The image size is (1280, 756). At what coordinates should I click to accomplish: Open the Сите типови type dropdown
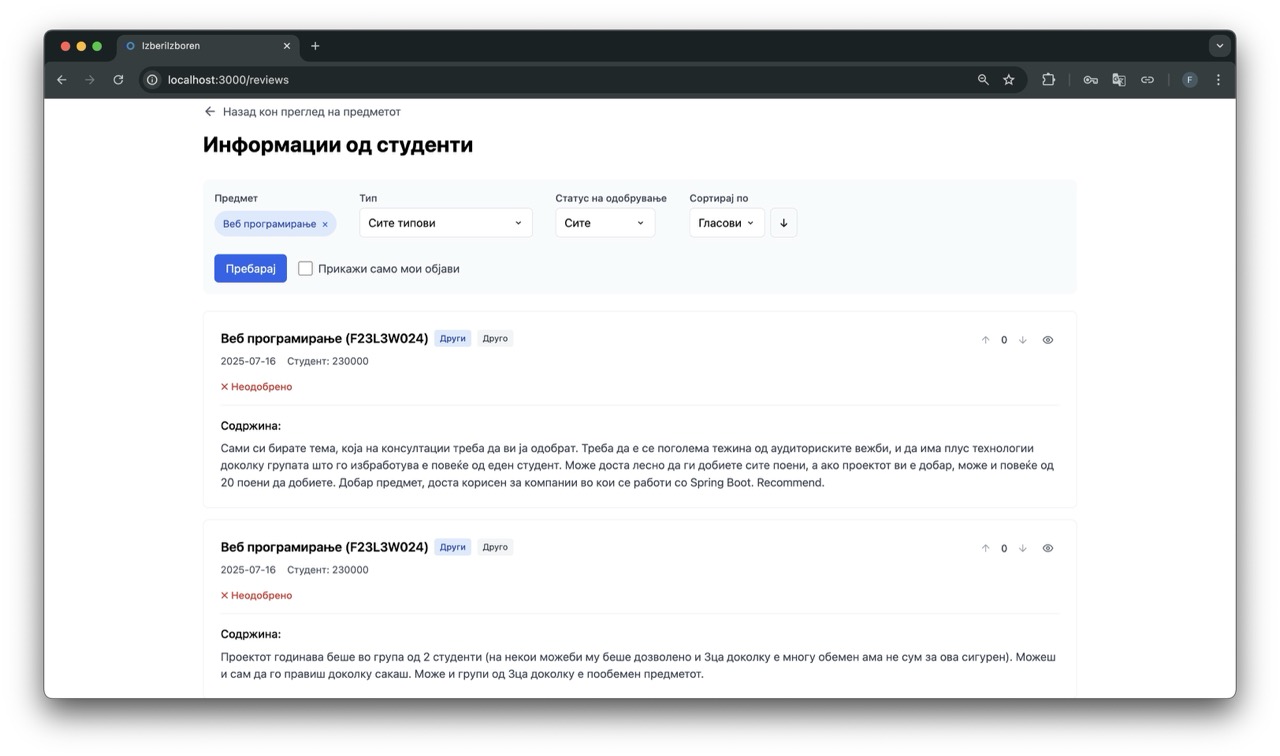tap(445, 223)
